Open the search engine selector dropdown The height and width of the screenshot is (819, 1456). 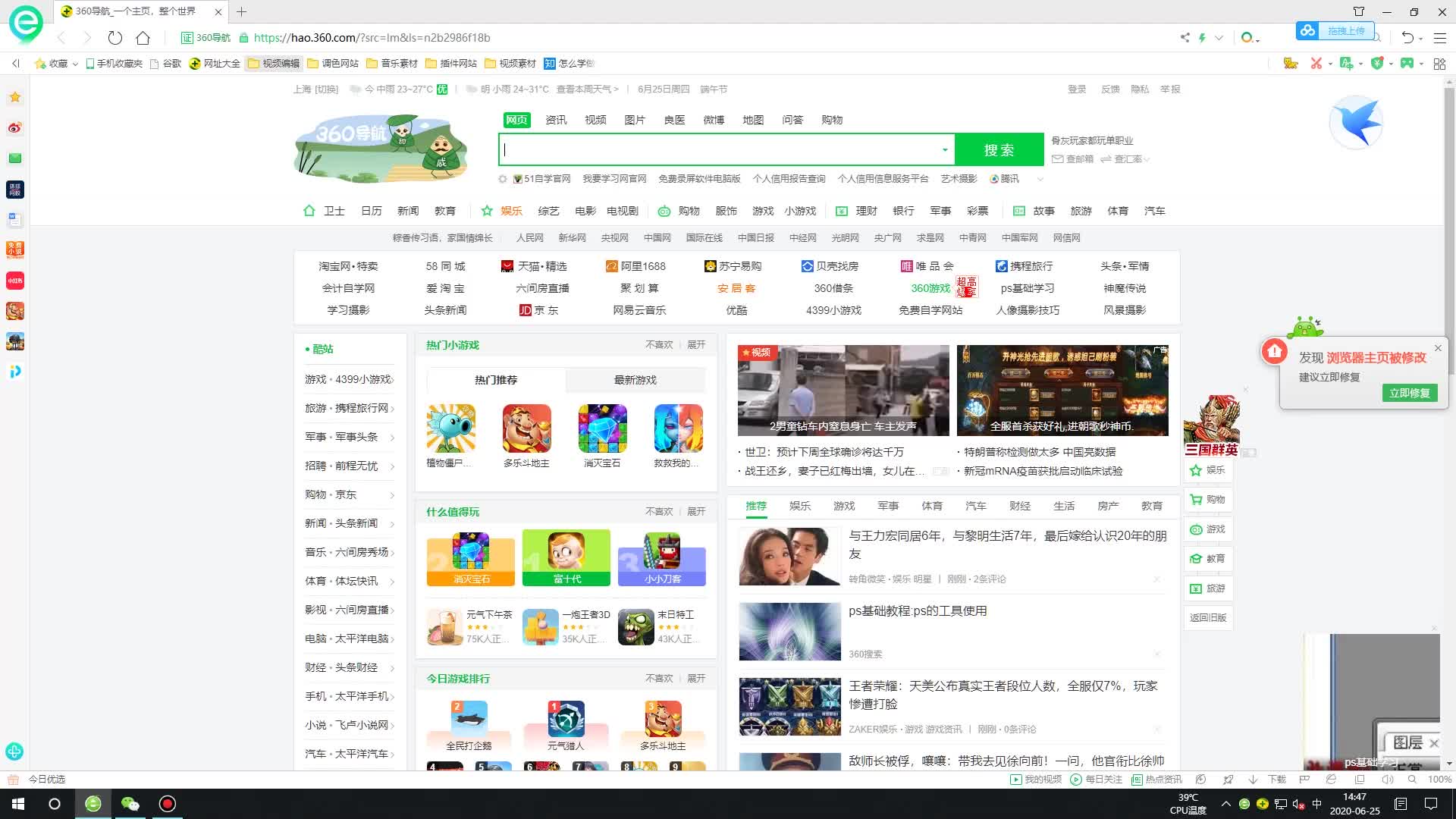tap(1250, 37)
